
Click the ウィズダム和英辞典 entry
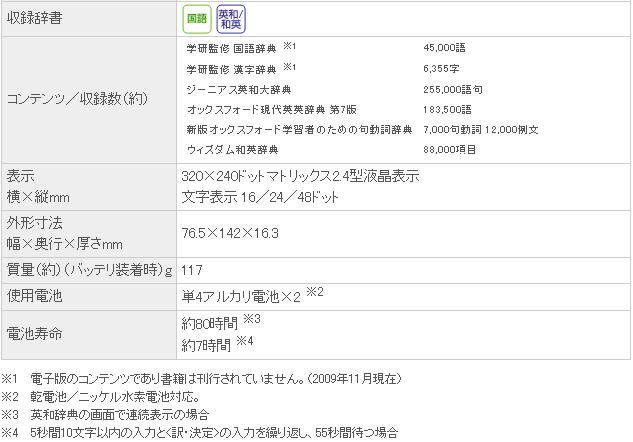233,150
